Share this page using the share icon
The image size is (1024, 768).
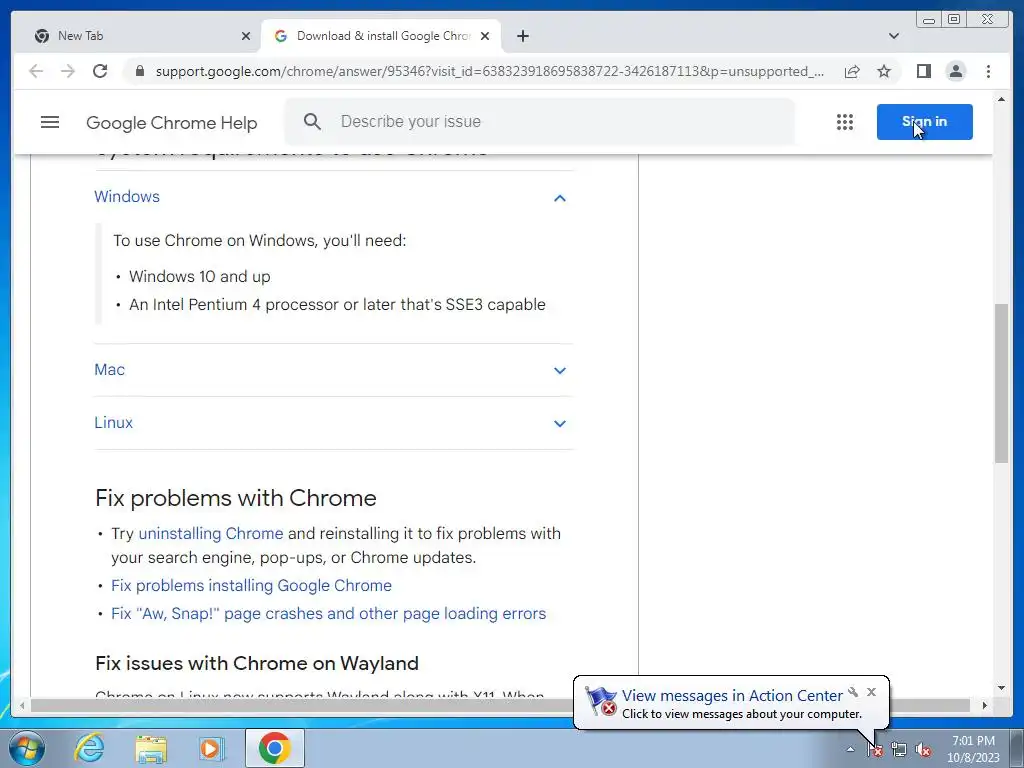tap(852, 71)
